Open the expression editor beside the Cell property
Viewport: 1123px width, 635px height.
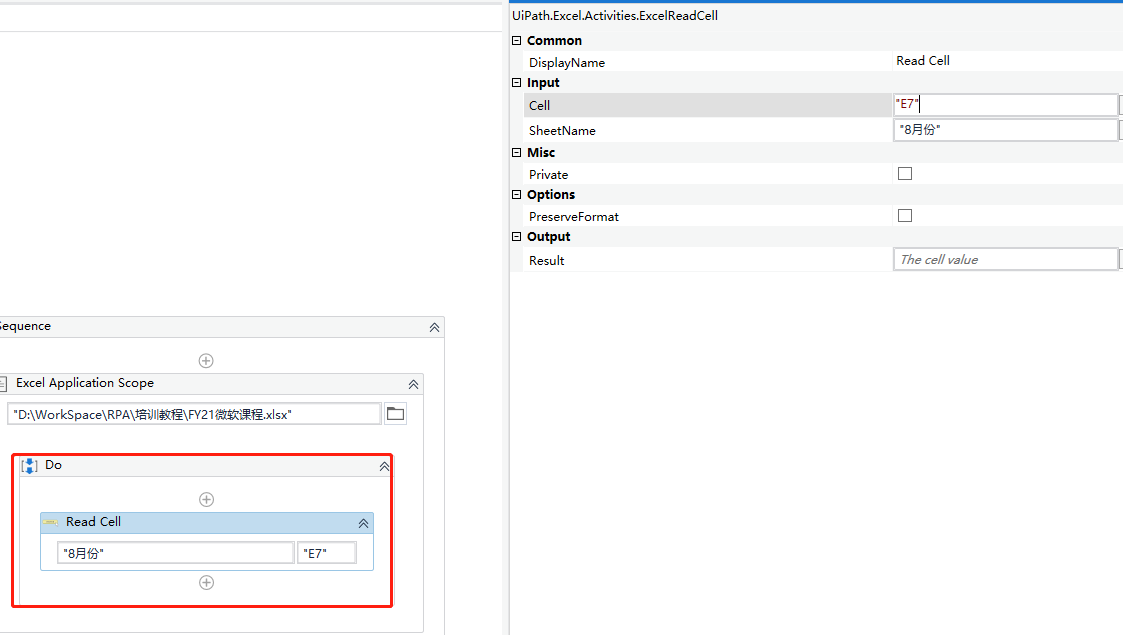coord(1119,104)
